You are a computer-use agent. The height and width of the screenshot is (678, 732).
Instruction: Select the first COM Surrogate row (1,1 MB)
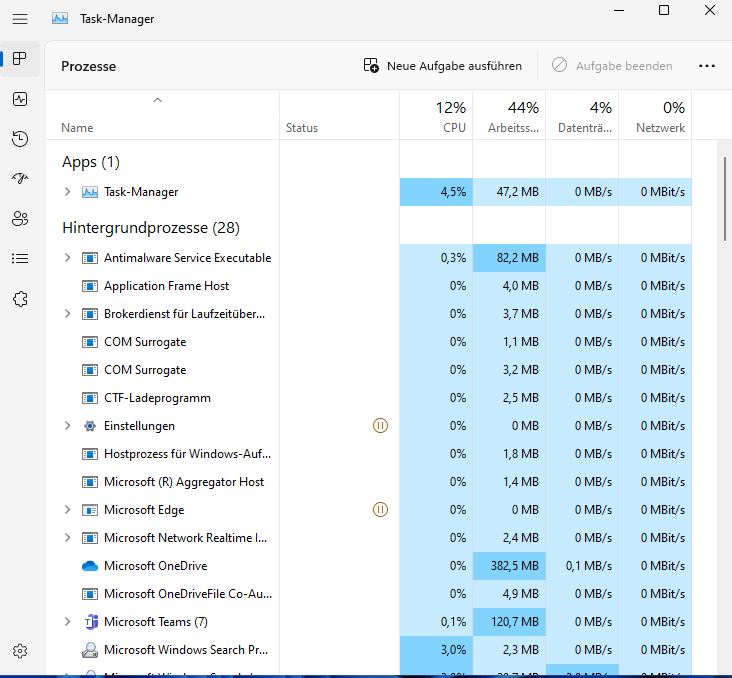pos(369,342)
